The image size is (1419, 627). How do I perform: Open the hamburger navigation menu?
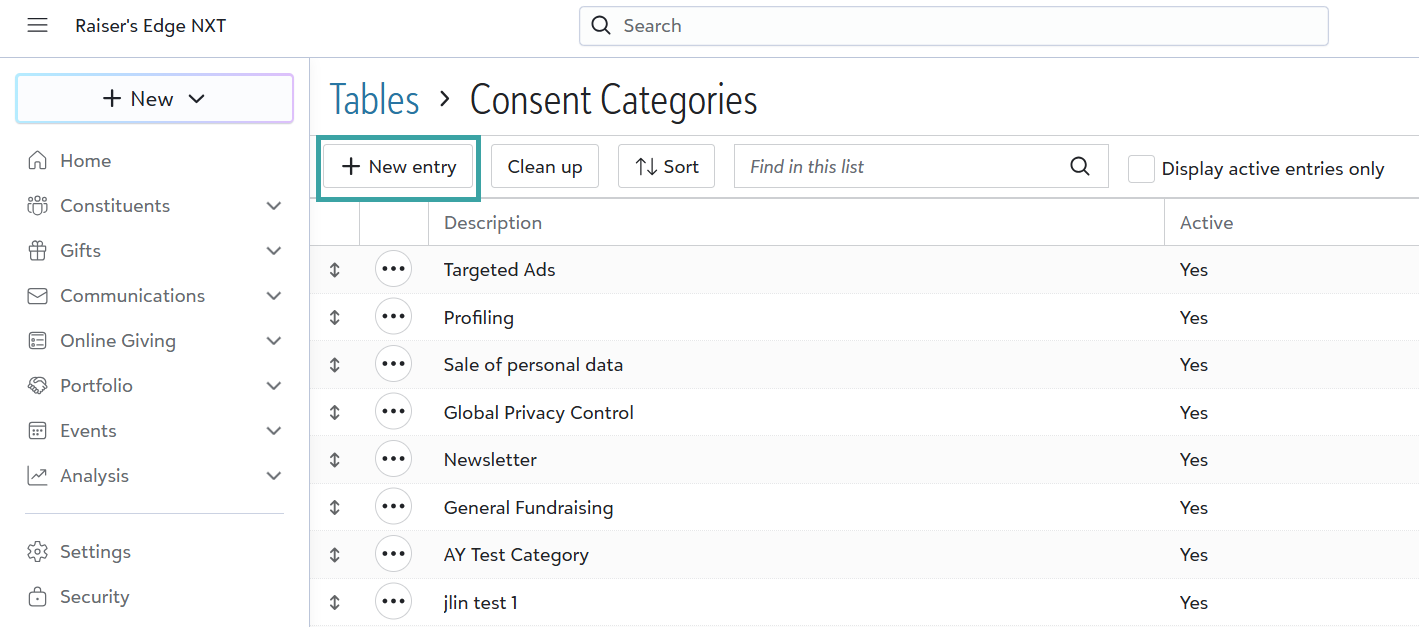point(38,26)
